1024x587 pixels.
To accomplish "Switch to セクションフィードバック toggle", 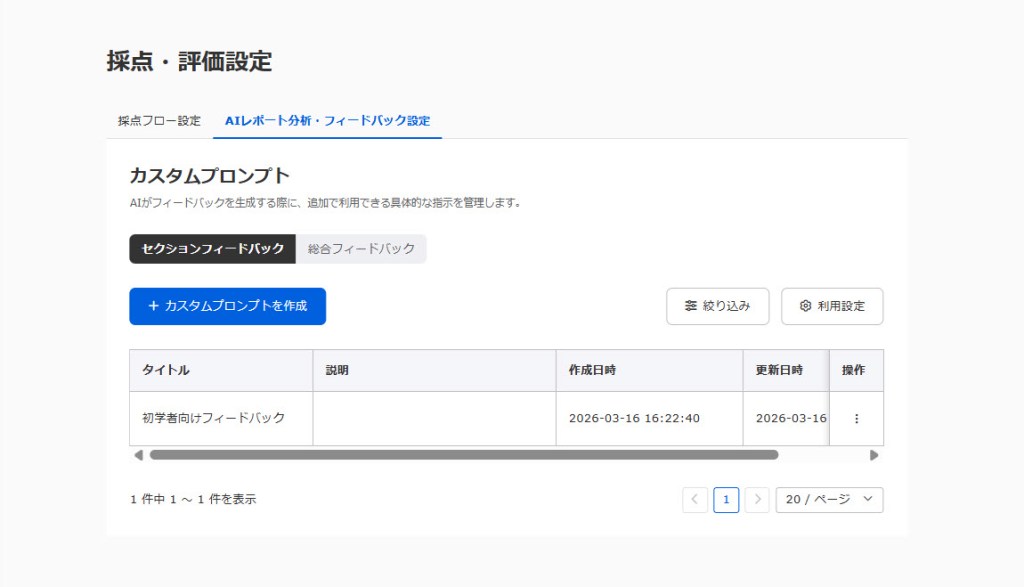I will [213, 249].
